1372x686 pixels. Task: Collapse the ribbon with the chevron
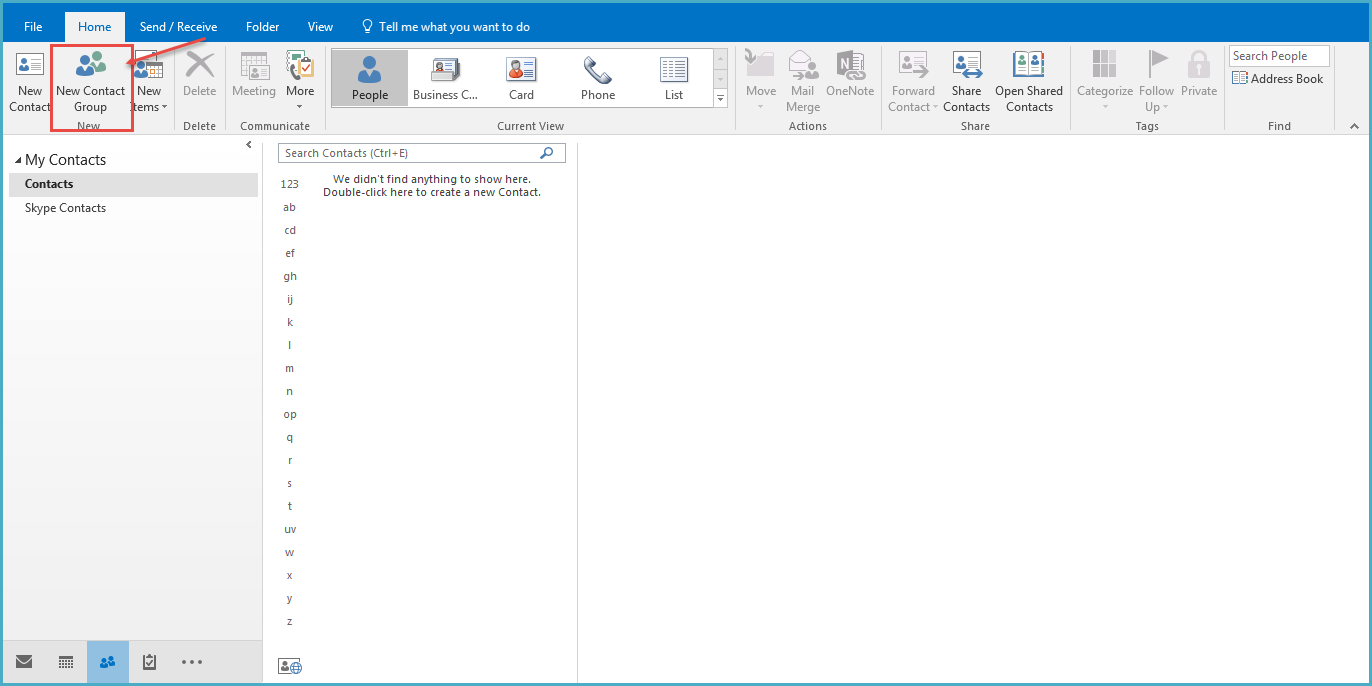click(1354, 126)
